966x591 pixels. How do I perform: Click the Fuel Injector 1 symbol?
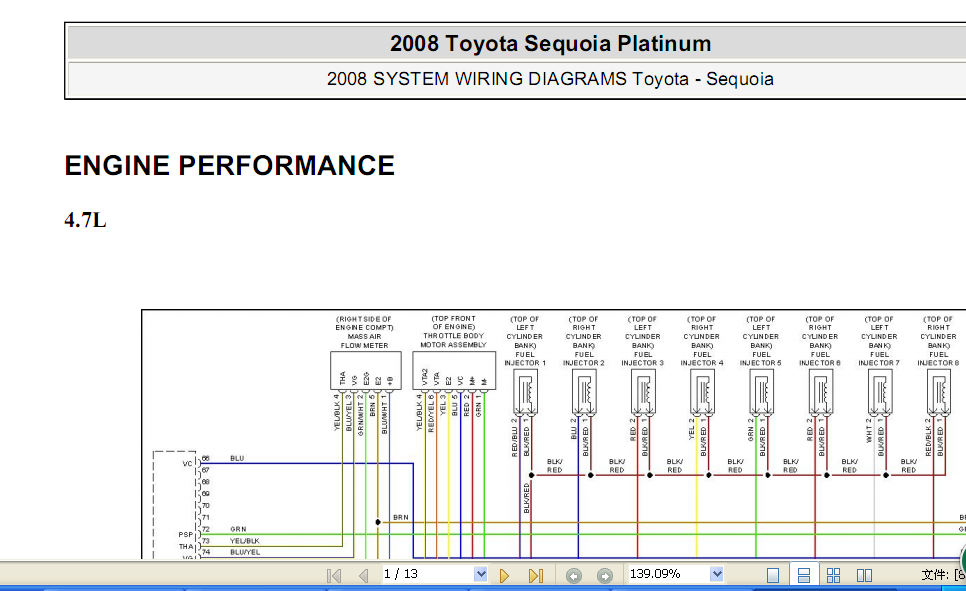click(x=525, y=392)
